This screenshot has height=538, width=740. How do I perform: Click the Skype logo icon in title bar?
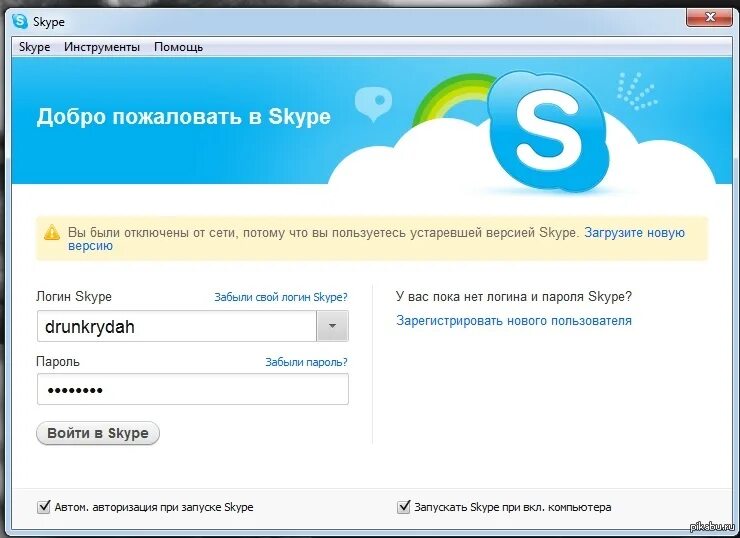point(20,21)
